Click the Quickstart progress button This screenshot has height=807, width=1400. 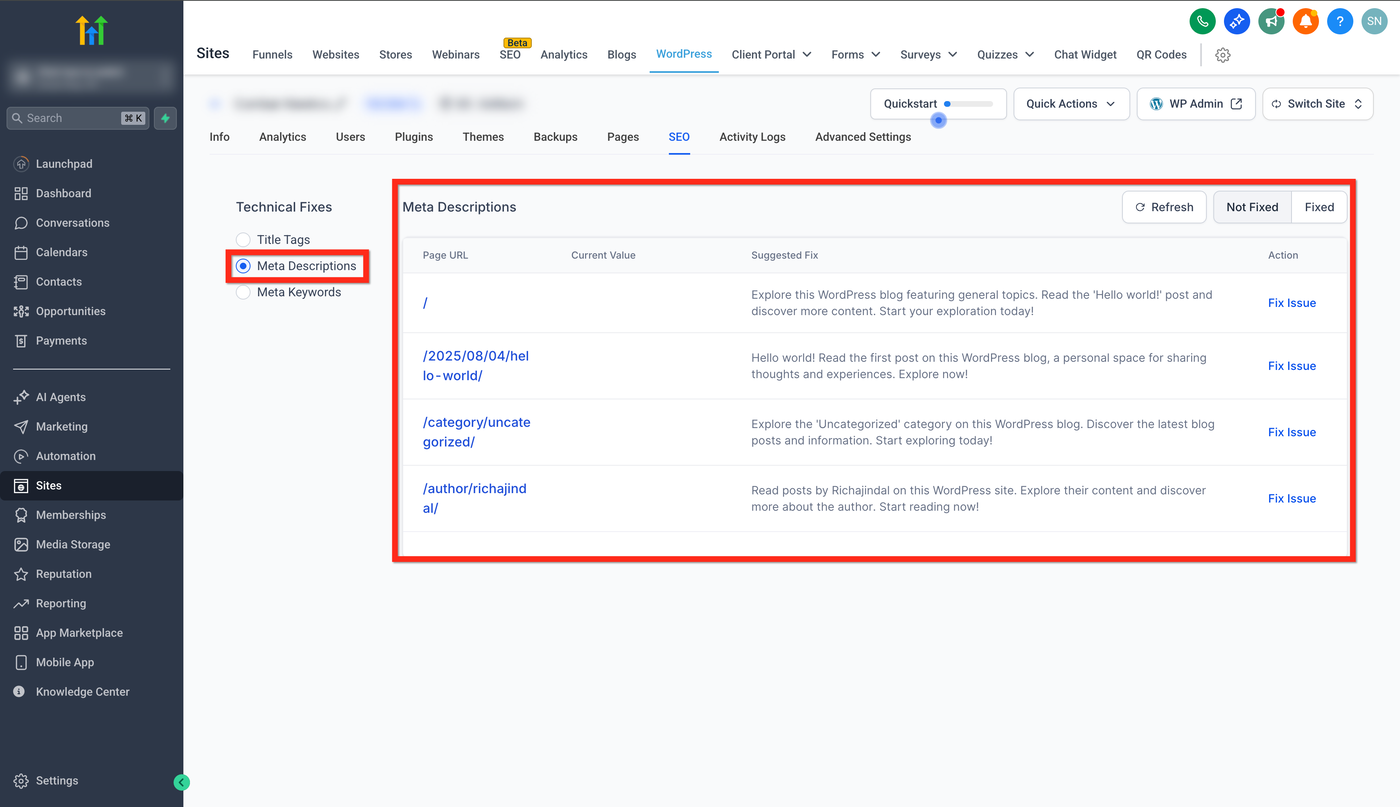[x=938, y=104]
